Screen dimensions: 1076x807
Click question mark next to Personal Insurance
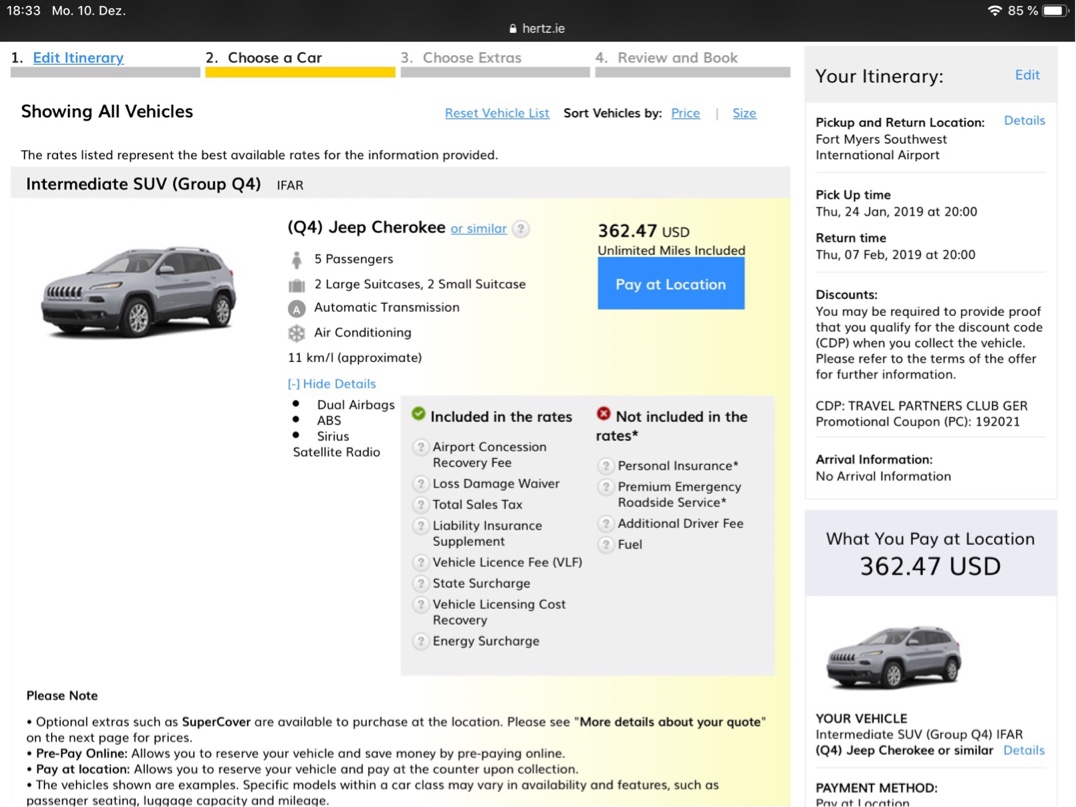[x=606, y=466]
